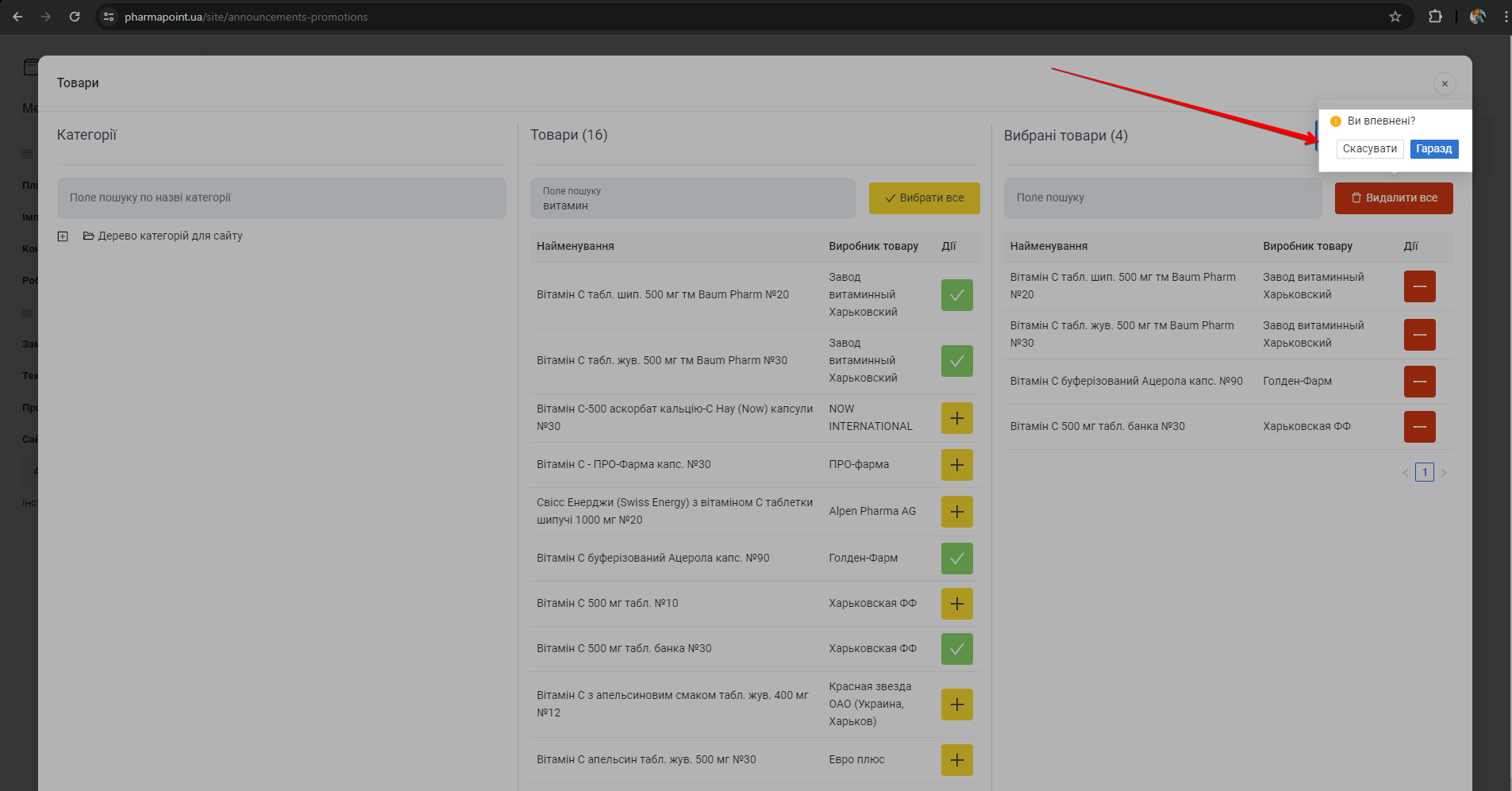Viewport: 1512px width, 791px height.
Task: Add Вітамін С 500 мг табл. №10
Action: pyautogui.click(x=956, y=604)
